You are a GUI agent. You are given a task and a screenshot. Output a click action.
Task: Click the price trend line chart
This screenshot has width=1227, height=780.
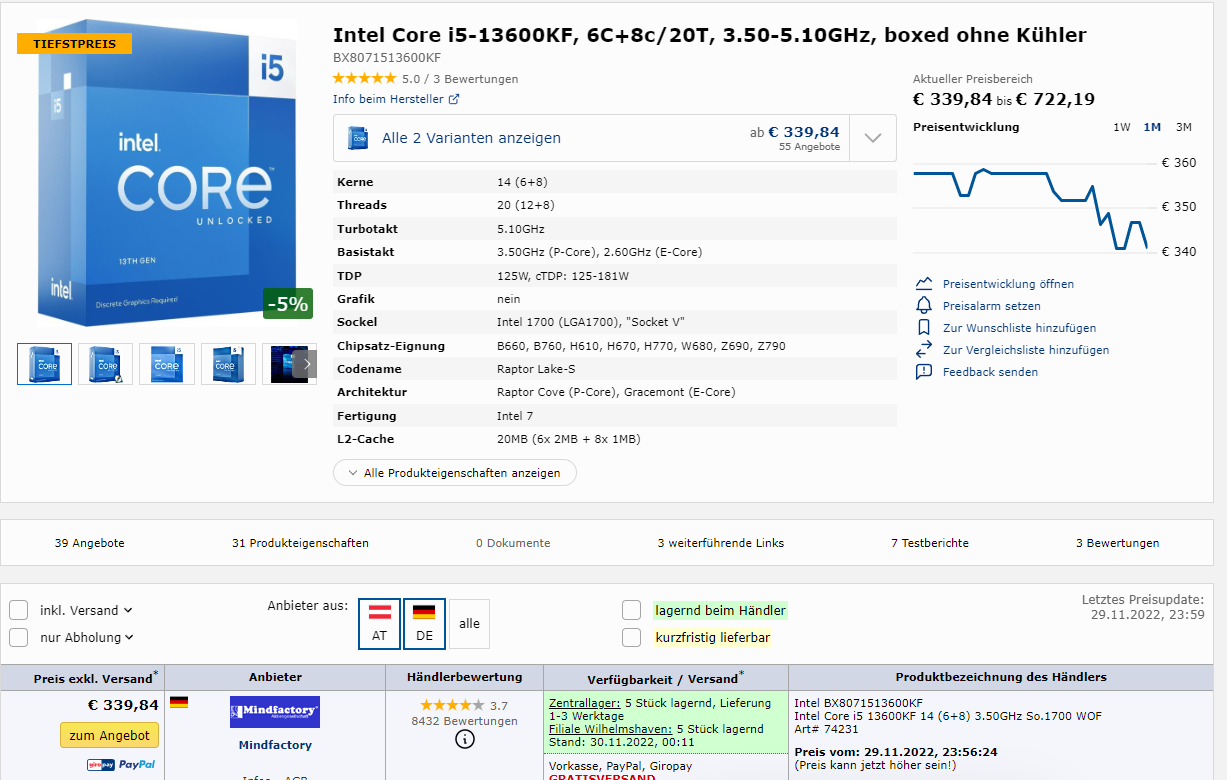1030,208
